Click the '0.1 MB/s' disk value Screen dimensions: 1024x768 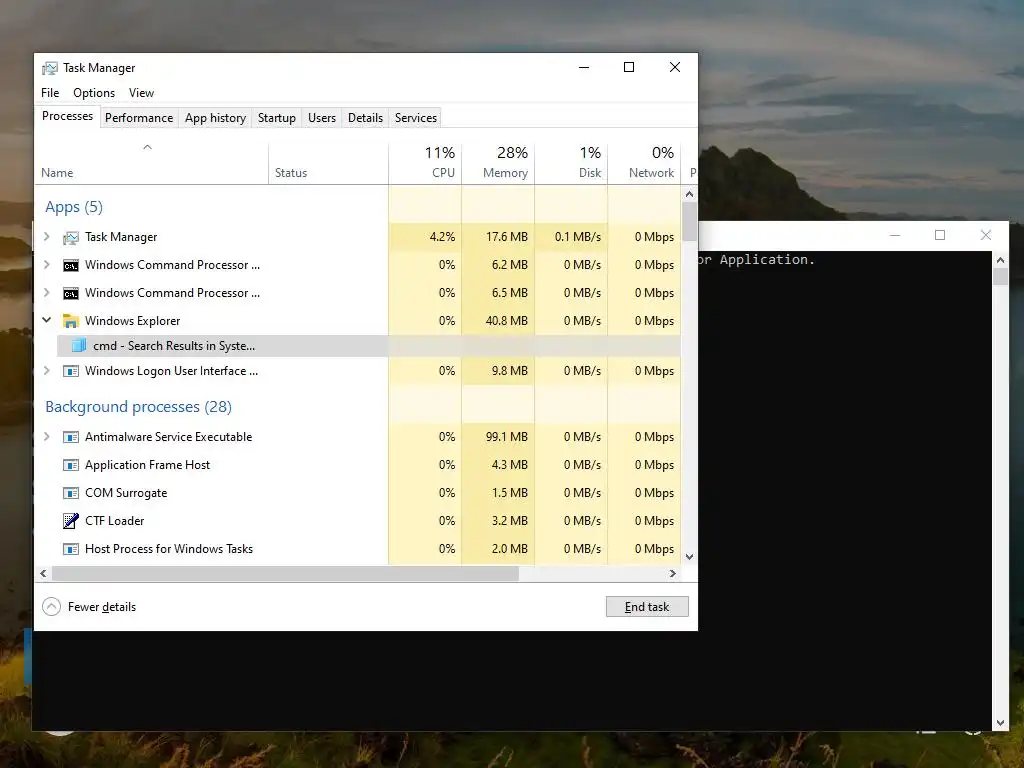coord(578,237)
